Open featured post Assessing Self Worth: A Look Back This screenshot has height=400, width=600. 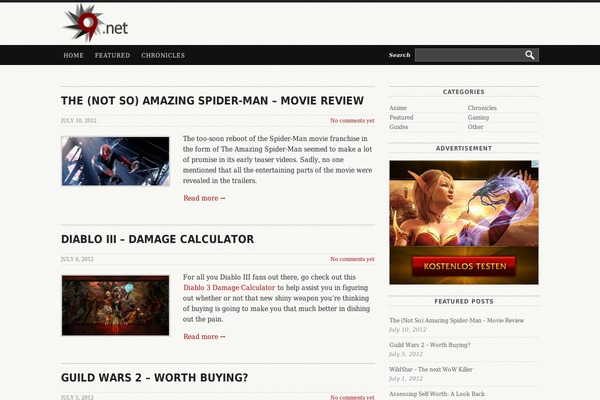[437, 394]
